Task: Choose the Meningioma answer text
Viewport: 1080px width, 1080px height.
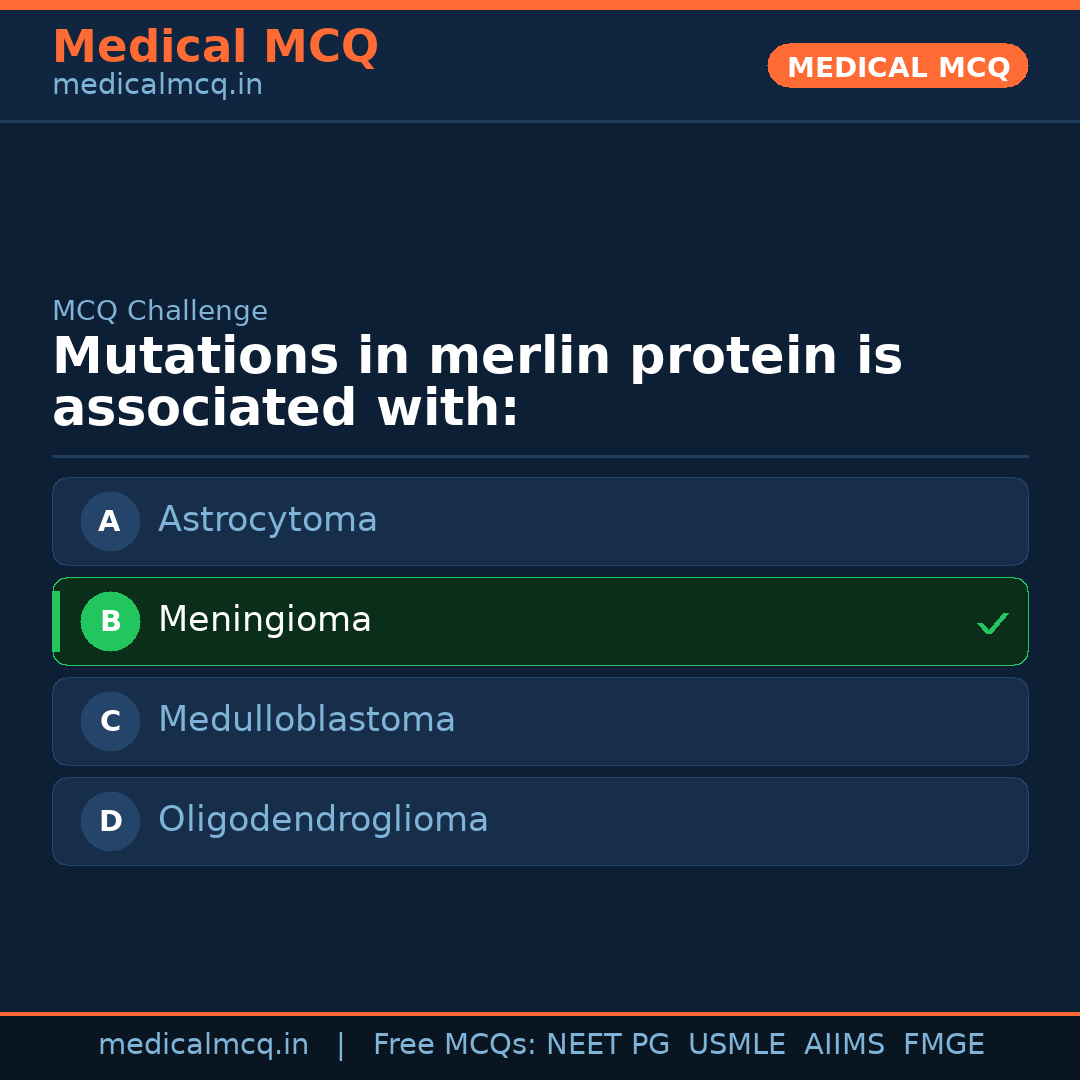Action: point(264,620)
